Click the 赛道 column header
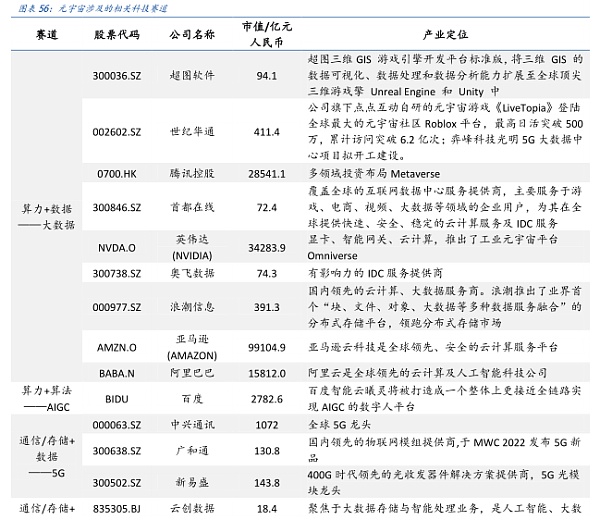This screenshot has width=600, height=520. tap(47, 35)
